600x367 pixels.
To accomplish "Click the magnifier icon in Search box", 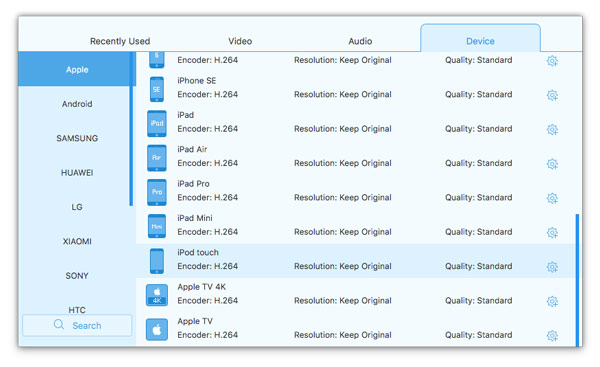I will click(x=59, y=325).
